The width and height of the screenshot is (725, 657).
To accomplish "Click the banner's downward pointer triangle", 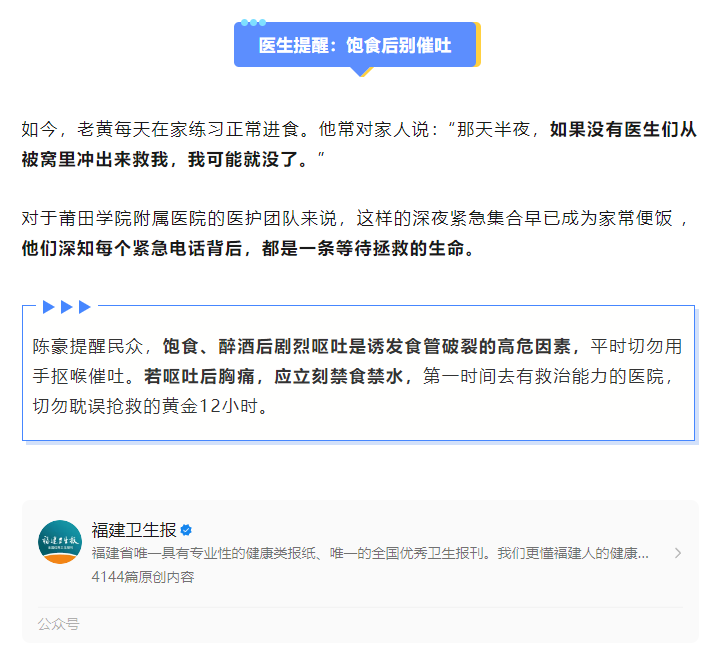I will (359, 72).
